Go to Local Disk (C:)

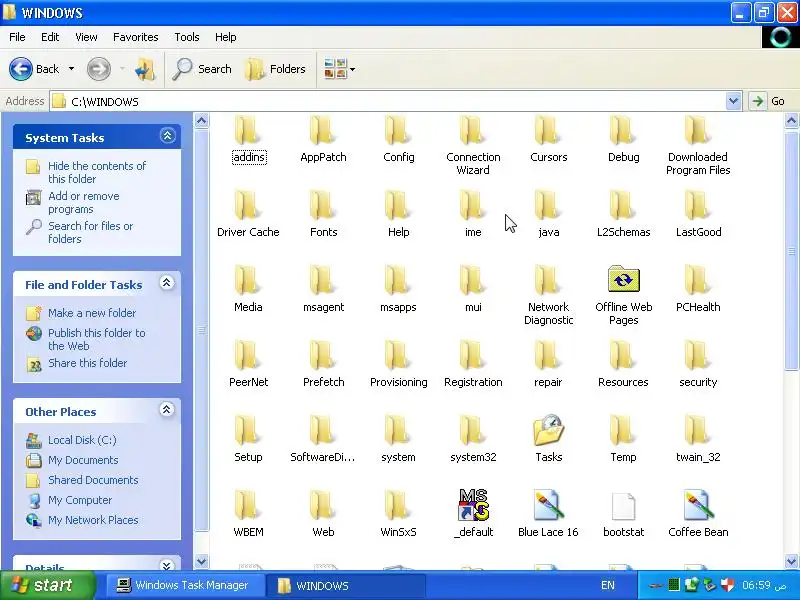82,440
